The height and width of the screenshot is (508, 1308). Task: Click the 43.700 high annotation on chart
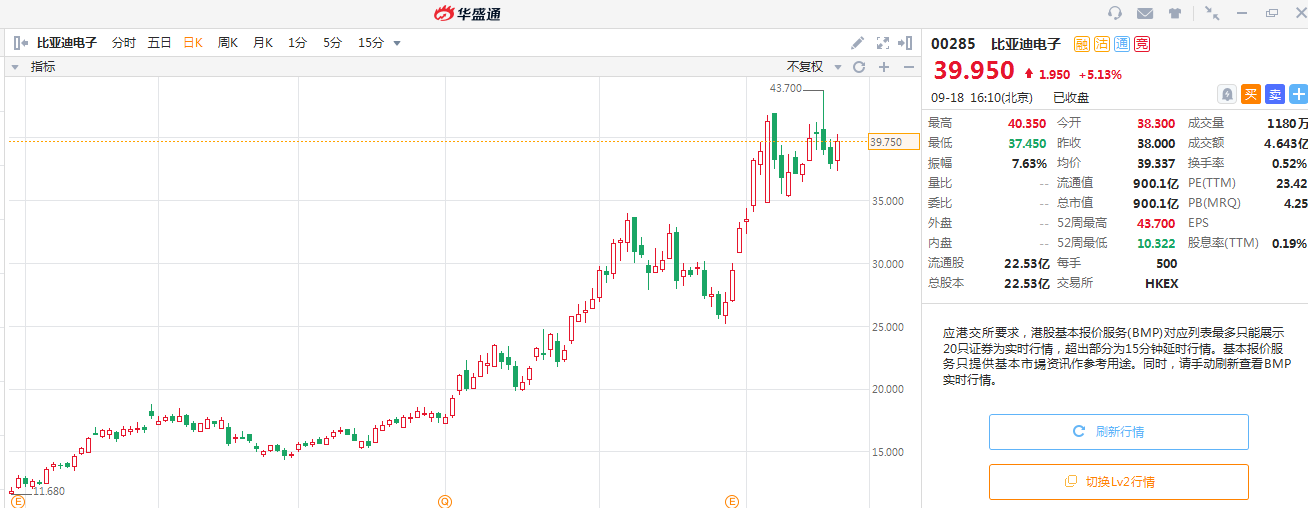coord(785,88)
